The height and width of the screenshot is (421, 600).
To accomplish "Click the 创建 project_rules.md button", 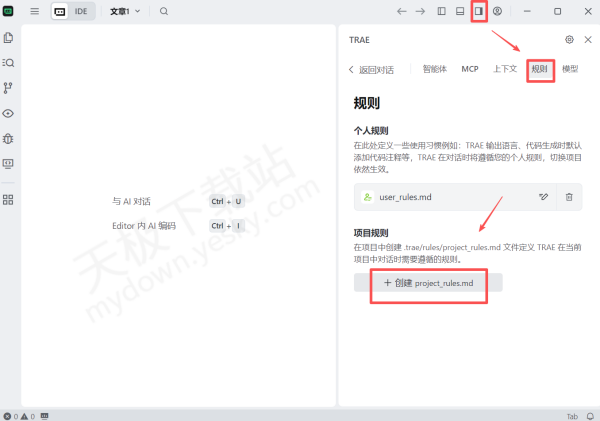I will [428, 283].
